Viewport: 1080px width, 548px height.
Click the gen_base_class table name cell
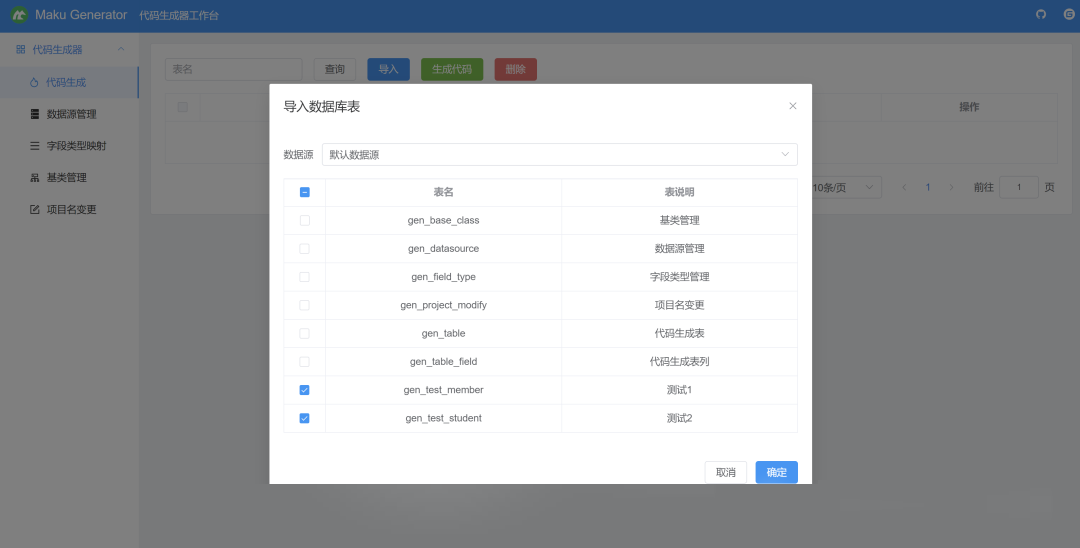[x=444, y=220]
